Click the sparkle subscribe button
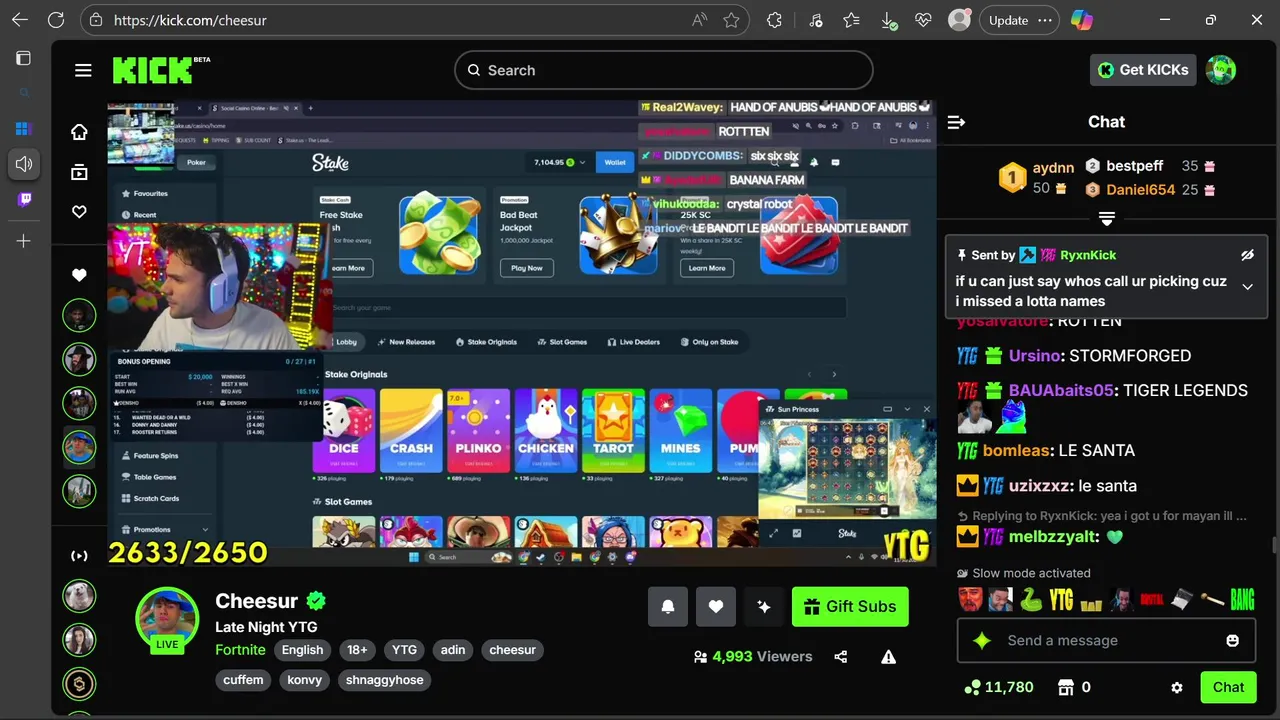Screen dimensions: 1280x720 [764, 606]
